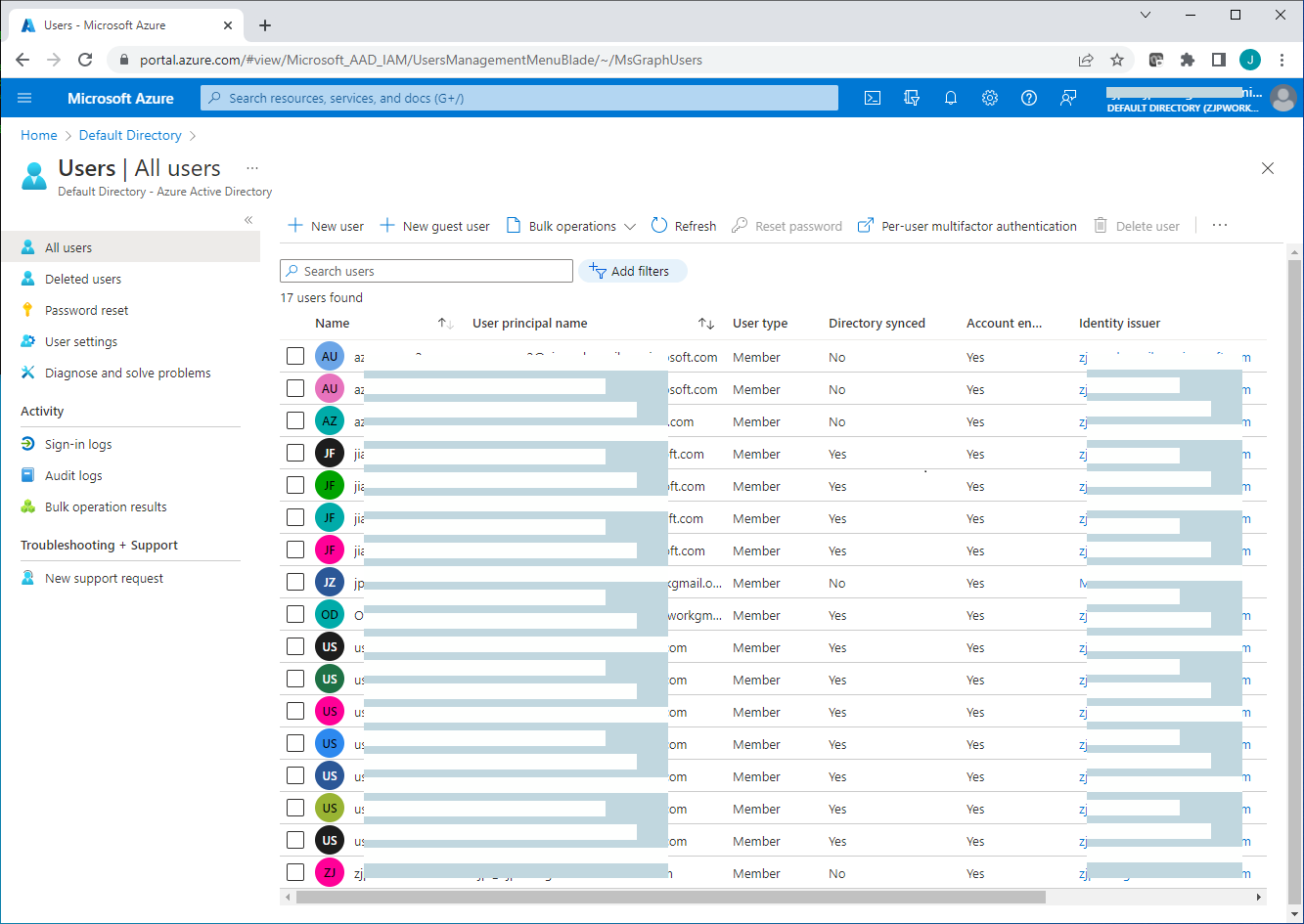Open the Azure portal hamburger menu
Viewport: 1304px width, 924px height.
coord(25,98)
